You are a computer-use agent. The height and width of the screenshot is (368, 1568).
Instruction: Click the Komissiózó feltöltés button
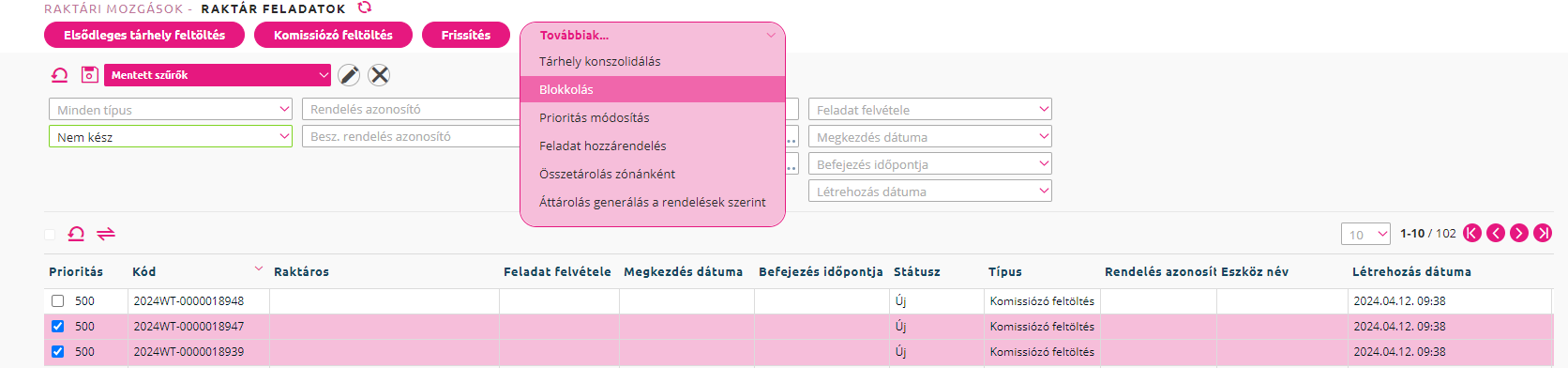pyautogui.click(x=333, y=35)
